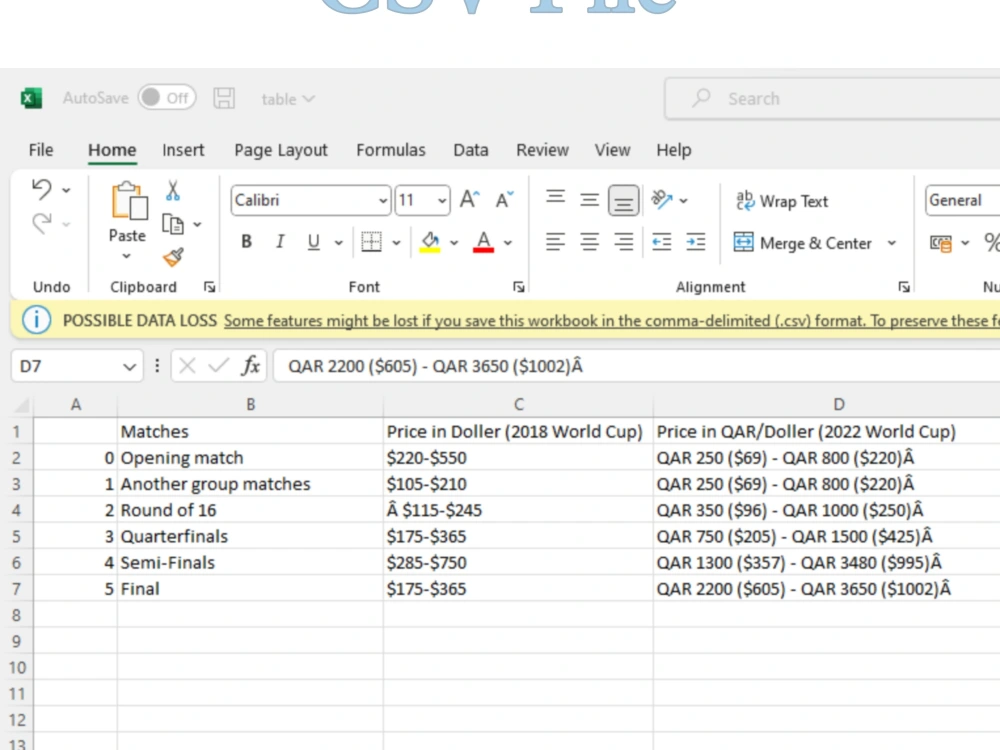
Task: Click the Insert Function fx icon
Action: pyautogui.click(x=251, y=365)
